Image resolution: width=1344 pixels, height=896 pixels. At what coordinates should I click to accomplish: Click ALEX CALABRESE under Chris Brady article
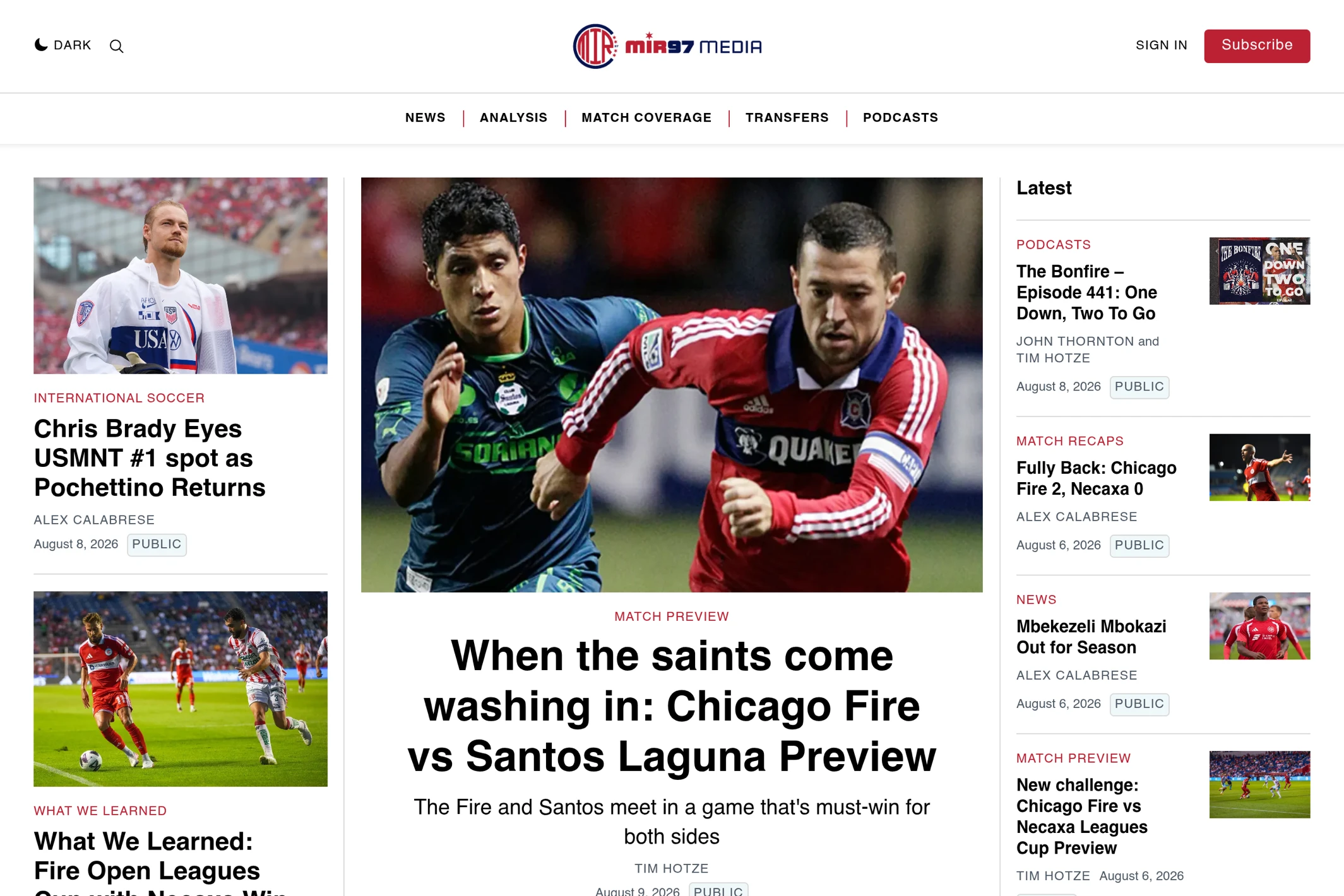point(94,520)
